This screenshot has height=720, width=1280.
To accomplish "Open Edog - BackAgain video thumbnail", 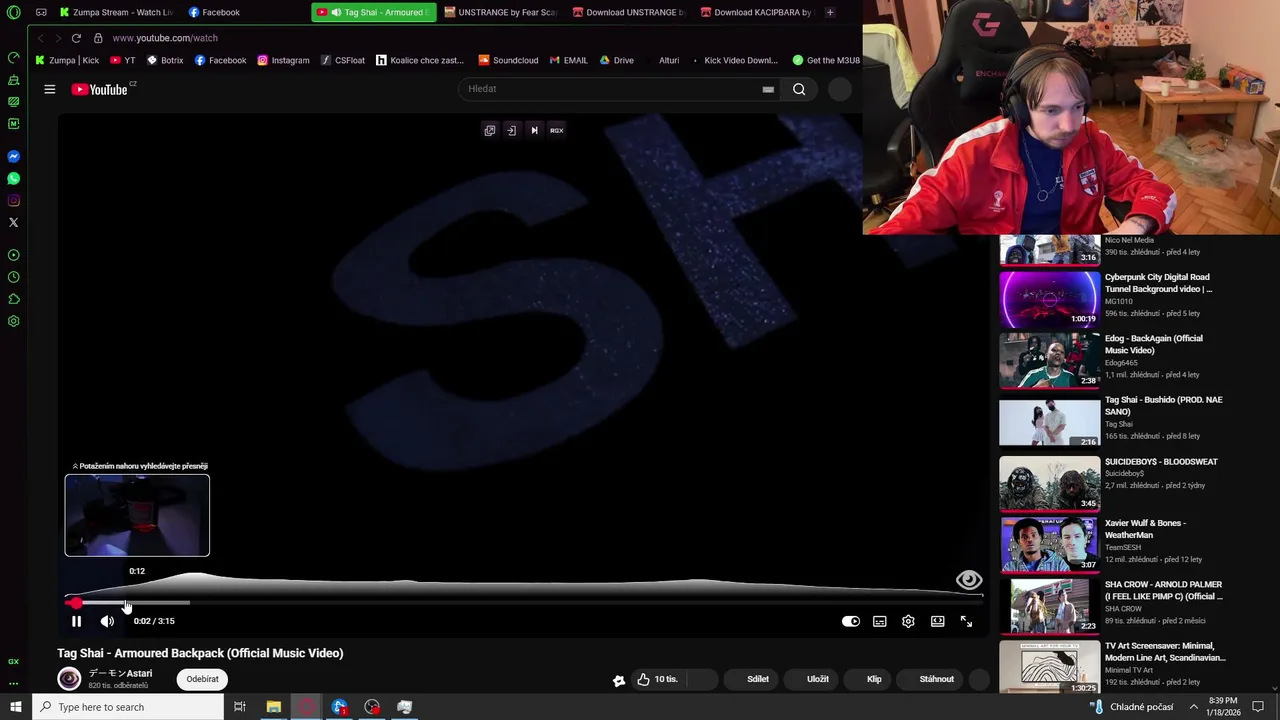I will click(x=1050, y=359).
